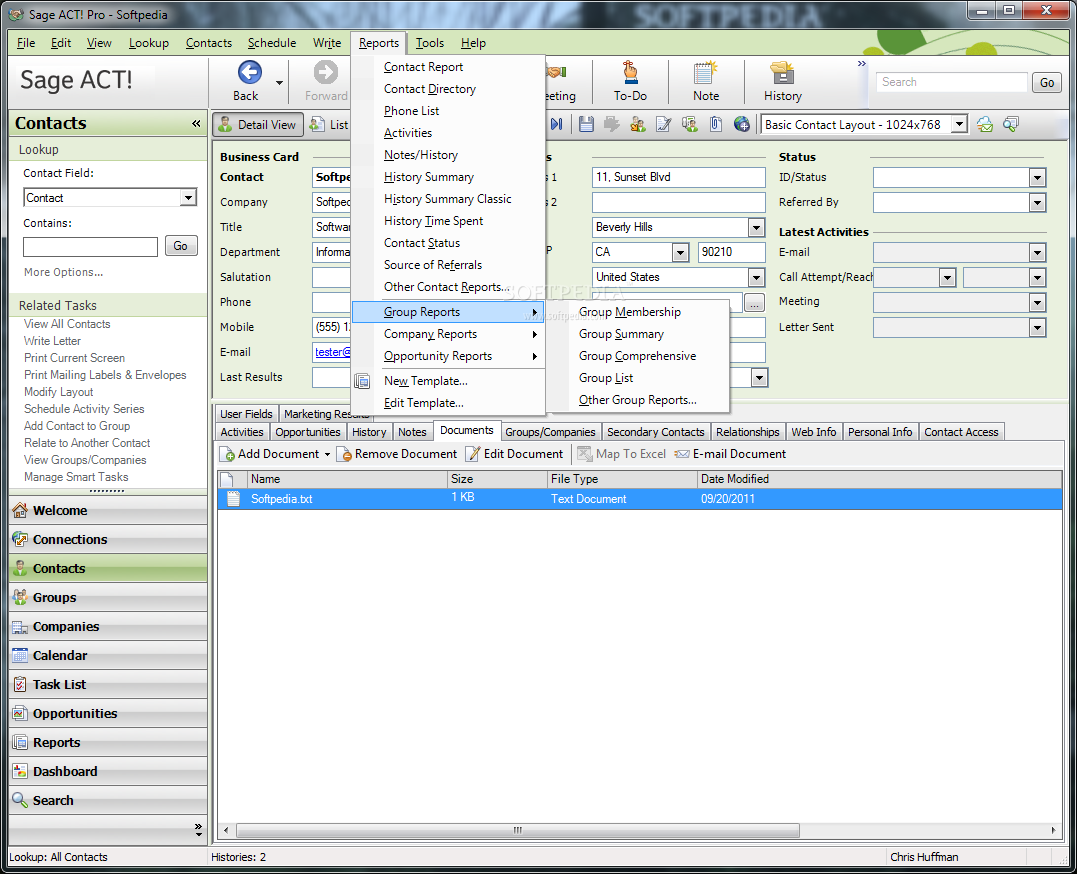This screenshot has height=874, width=1077.
Task: Collapse the Contacts navigation pane chevron
Action: click(196, 124)
